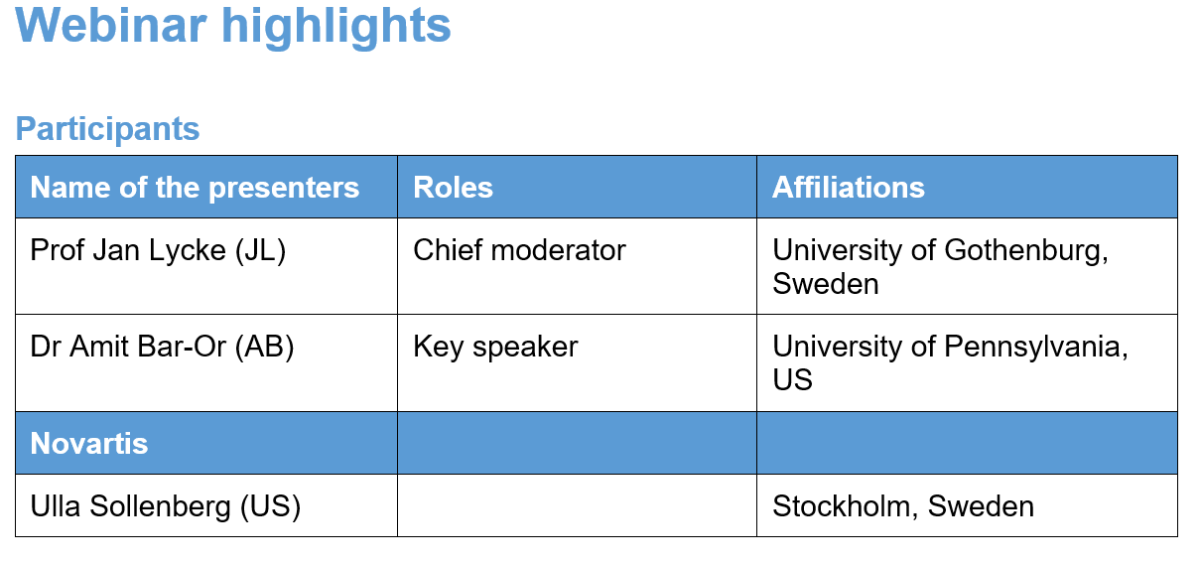Select the Prof Jan Lycke (JL) cell
The height and width of the screenshot is (565, 1200).
[x=206, y=266]
